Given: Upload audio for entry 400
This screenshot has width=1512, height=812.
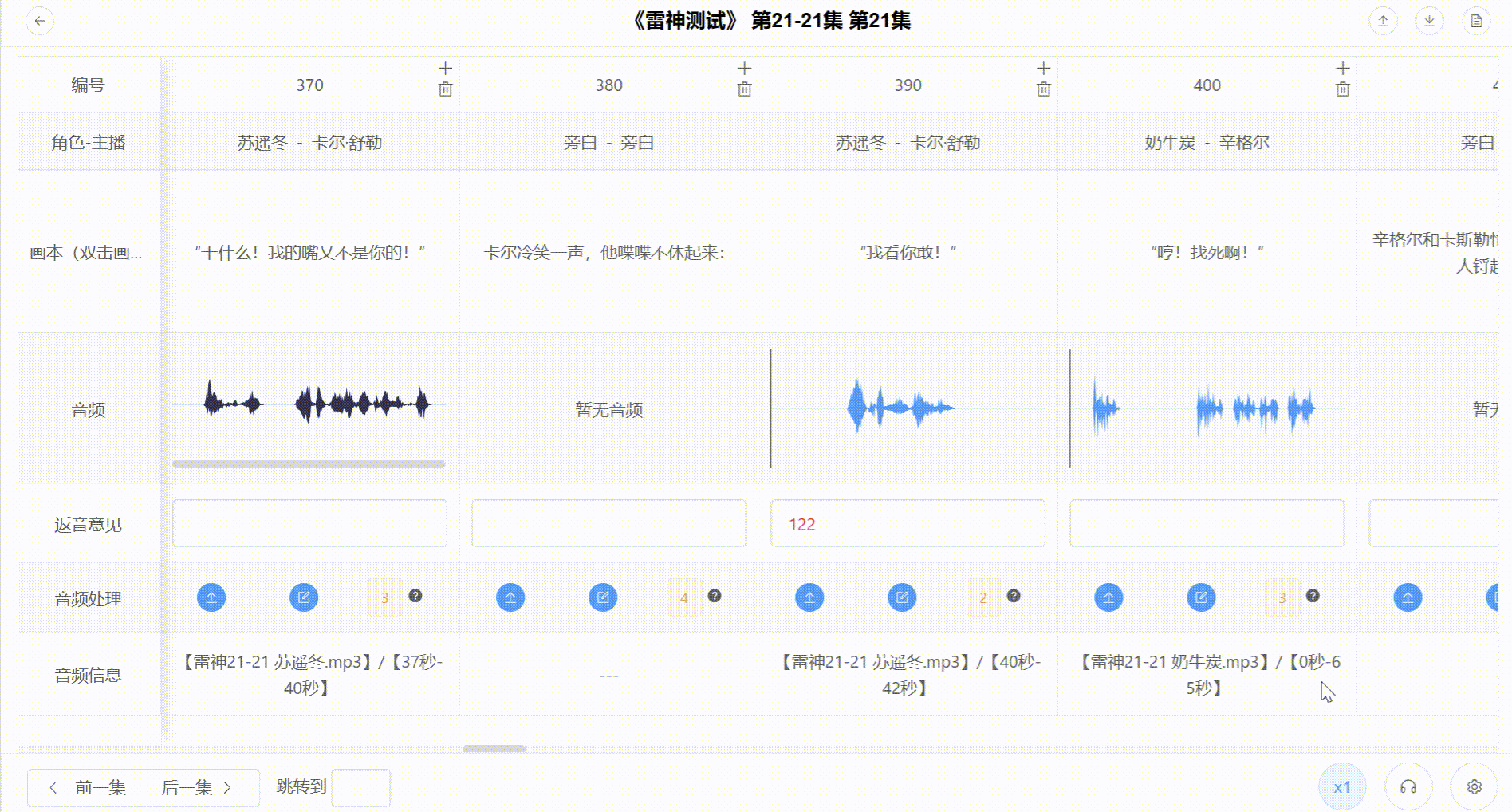Looking at the screenshot, I should pos(1108,597).
